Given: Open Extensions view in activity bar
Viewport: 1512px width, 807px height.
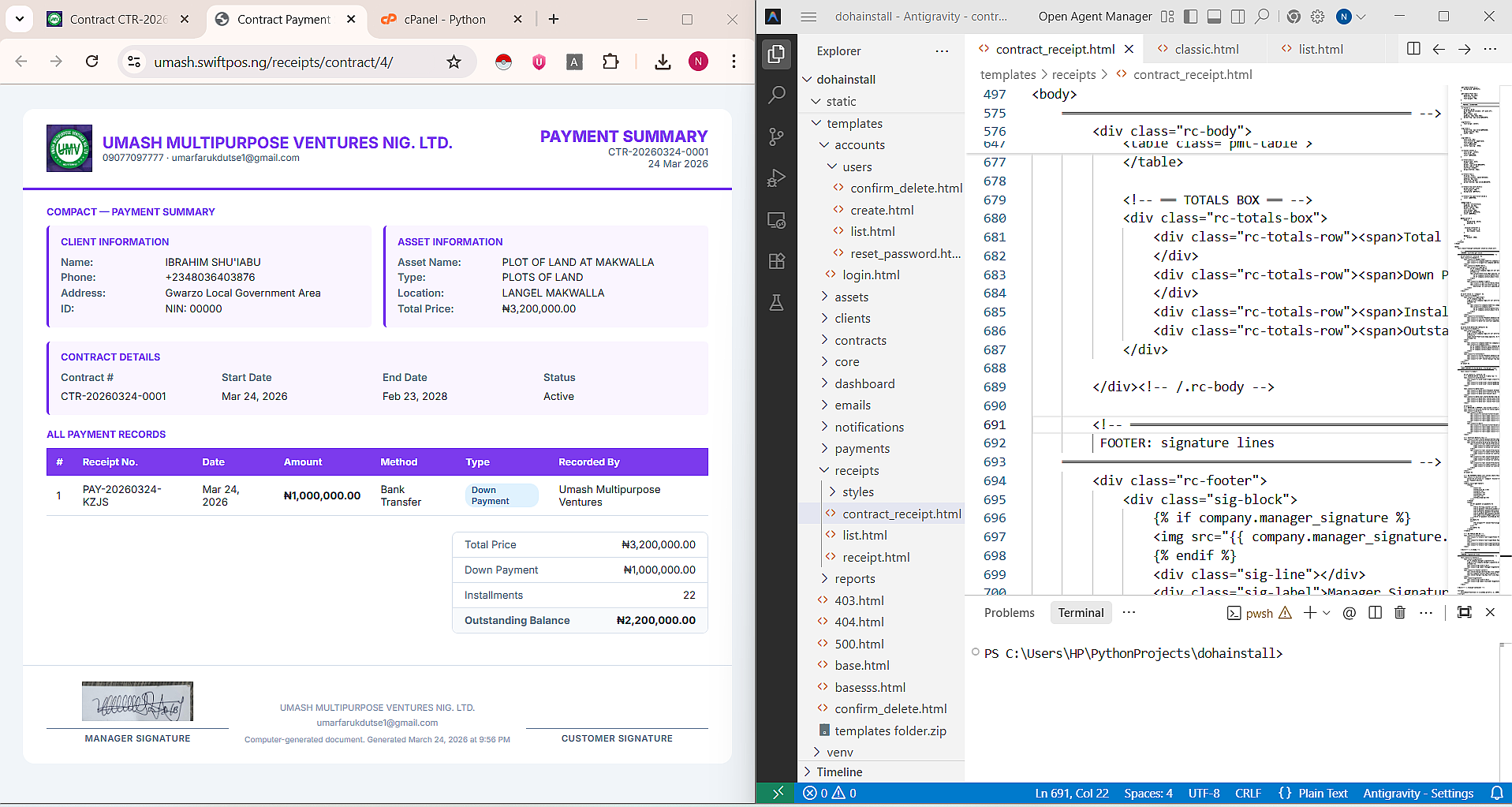Looking at the screenshot, I should click(x=777, y=261).
